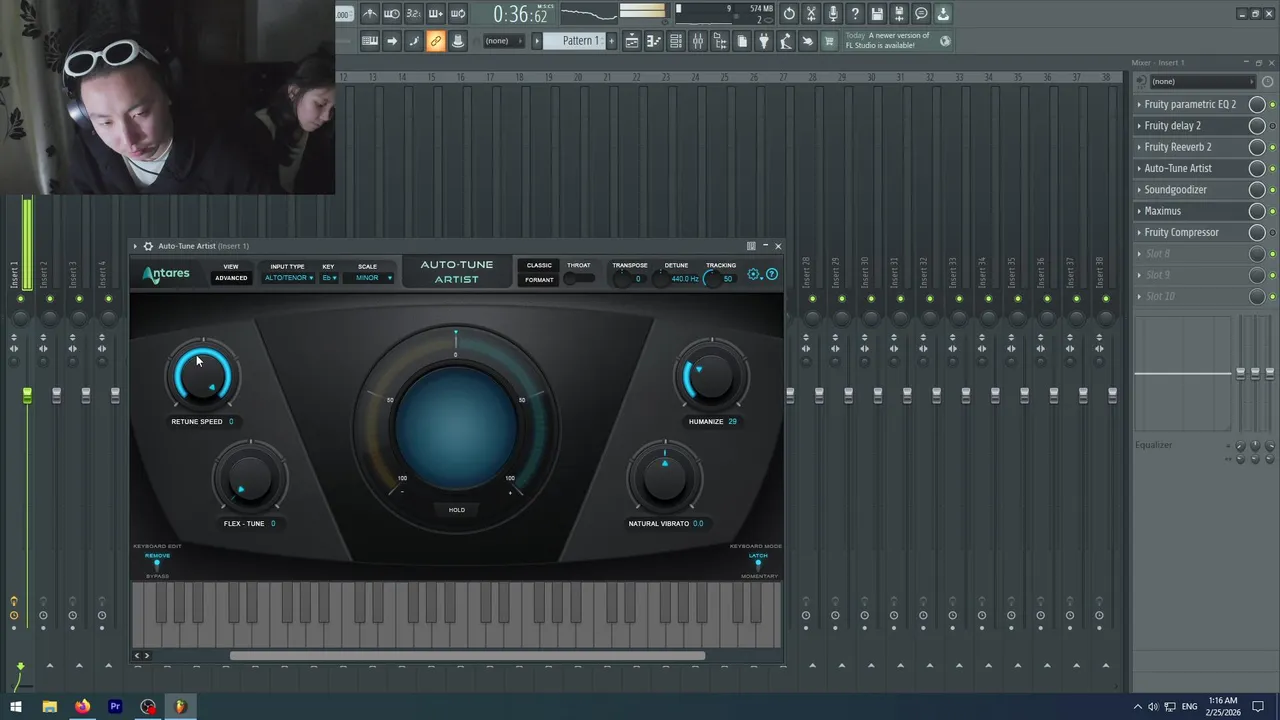The width and height of the screenshot is (1280, 720).
Task: Open the Input Type ALTO/TENOR dropdown
Action: [288, 278]
